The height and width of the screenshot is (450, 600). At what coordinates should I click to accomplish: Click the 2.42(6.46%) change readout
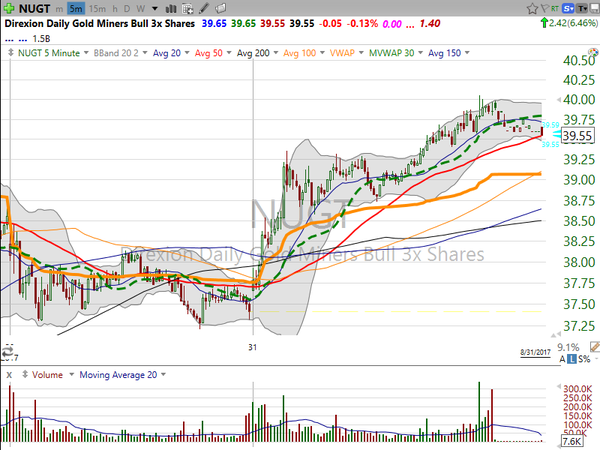click(573, 23)
